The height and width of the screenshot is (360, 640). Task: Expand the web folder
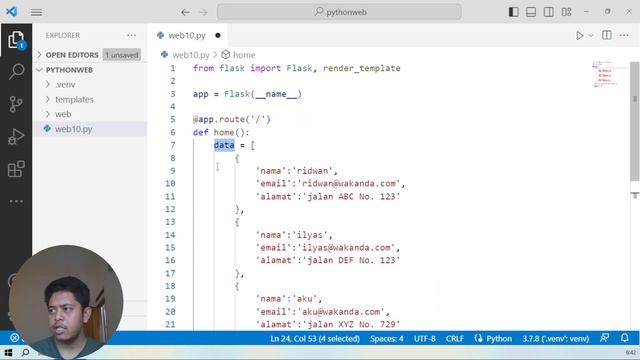[x=63, y=114]
